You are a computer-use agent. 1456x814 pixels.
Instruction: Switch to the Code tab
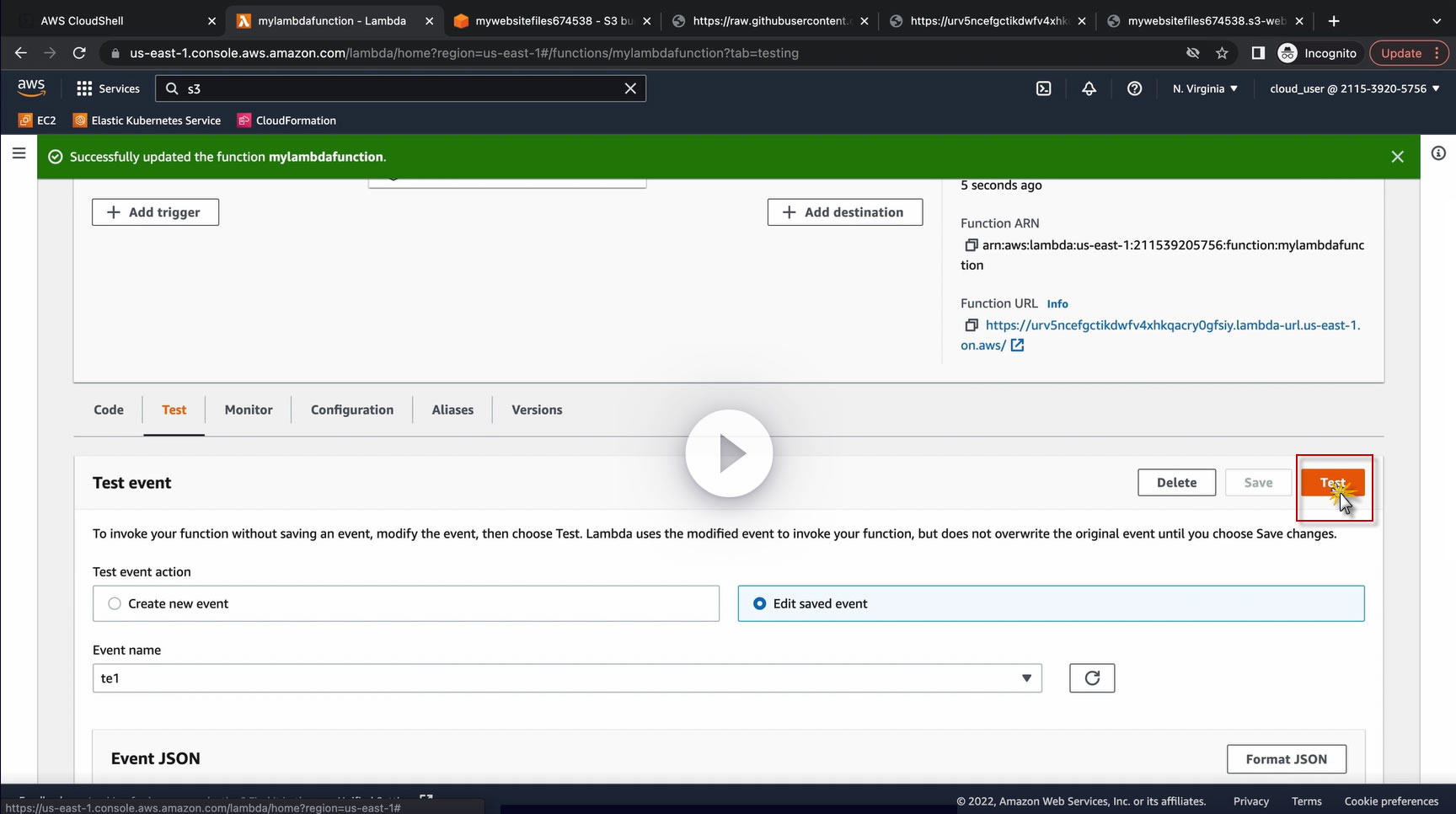click(109, 410)
